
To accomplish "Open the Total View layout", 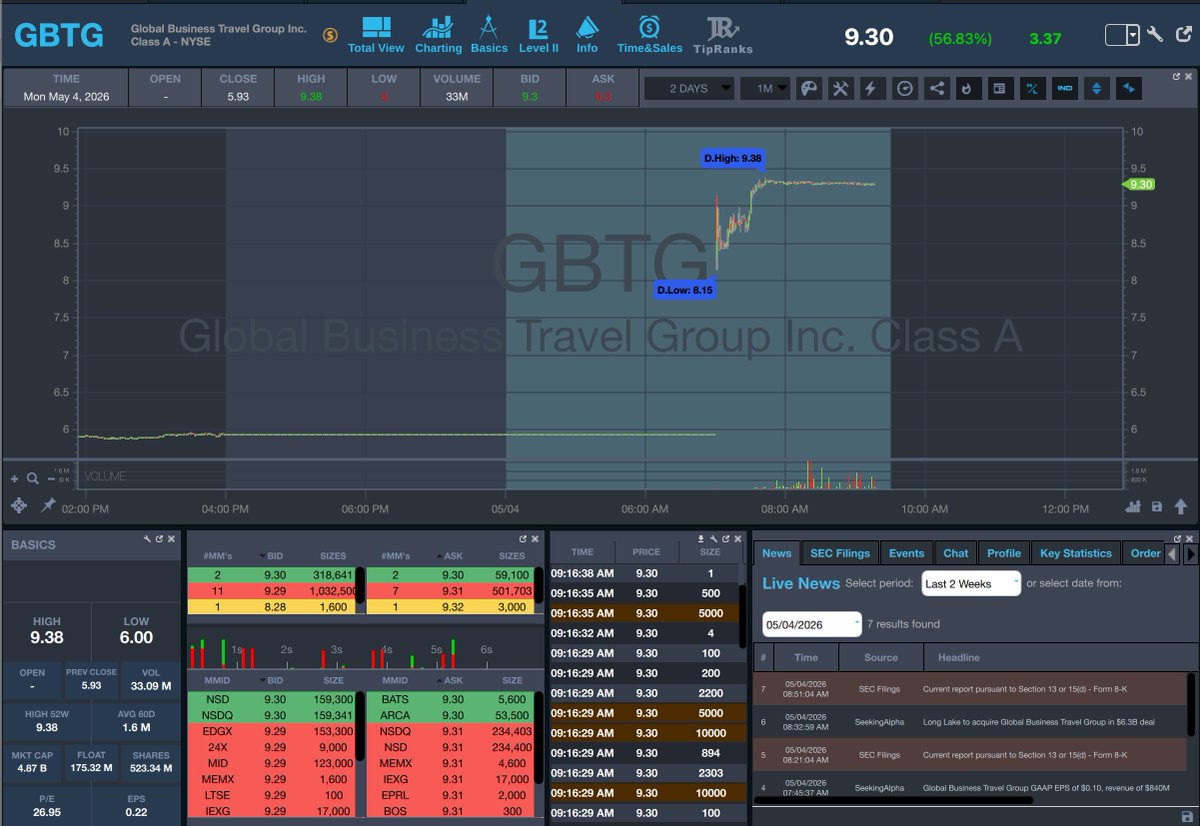I will (x=376, y=34).
